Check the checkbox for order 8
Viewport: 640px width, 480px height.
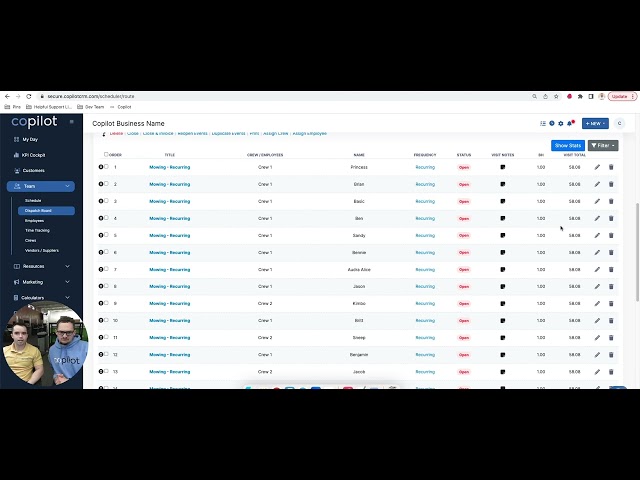coord(106,286)
